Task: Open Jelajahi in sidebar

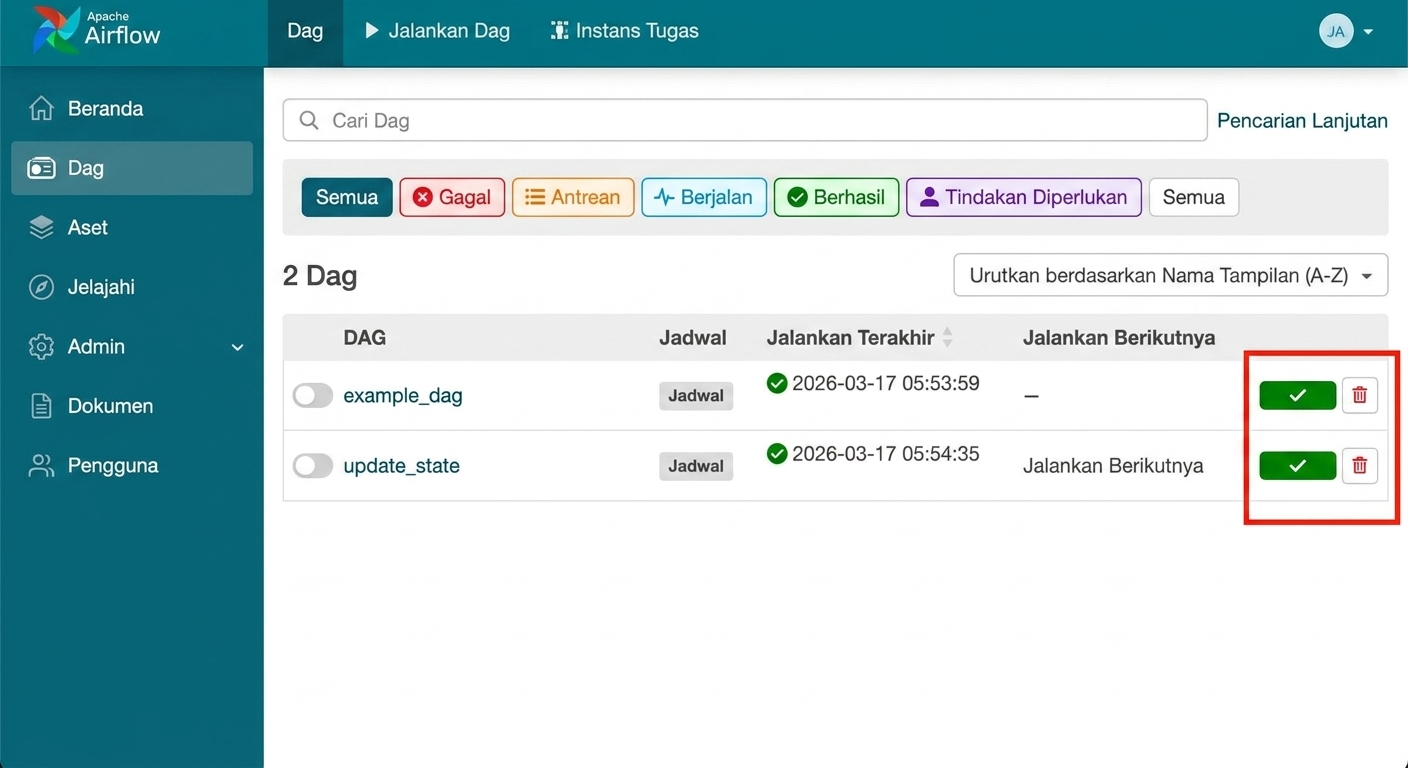Action: (x=132, y=287)
